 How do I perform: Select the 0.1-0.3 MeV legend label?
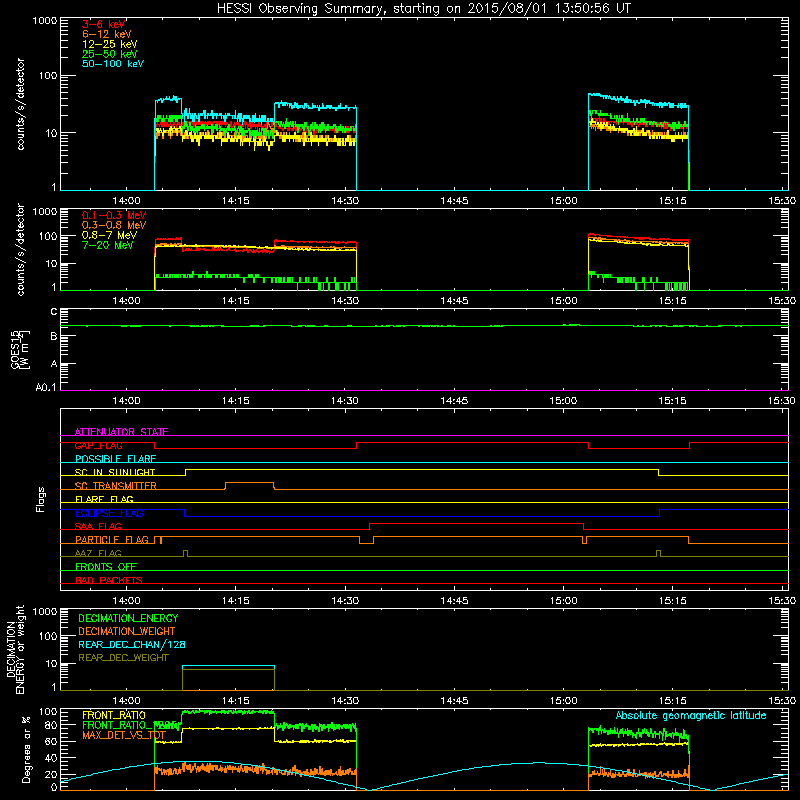114,215
